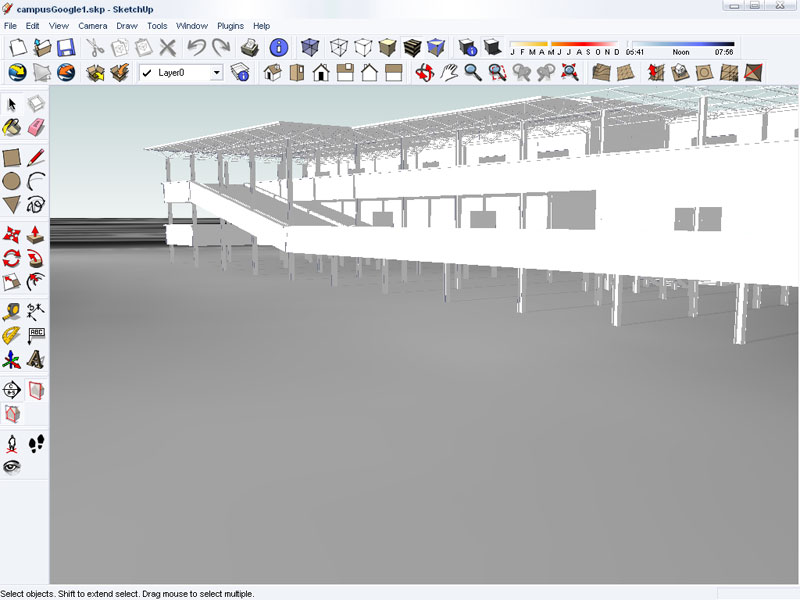Screen dimensions: 800x600
Task: Select the Tape Measure tool
Action: click(x=12, y=311)
